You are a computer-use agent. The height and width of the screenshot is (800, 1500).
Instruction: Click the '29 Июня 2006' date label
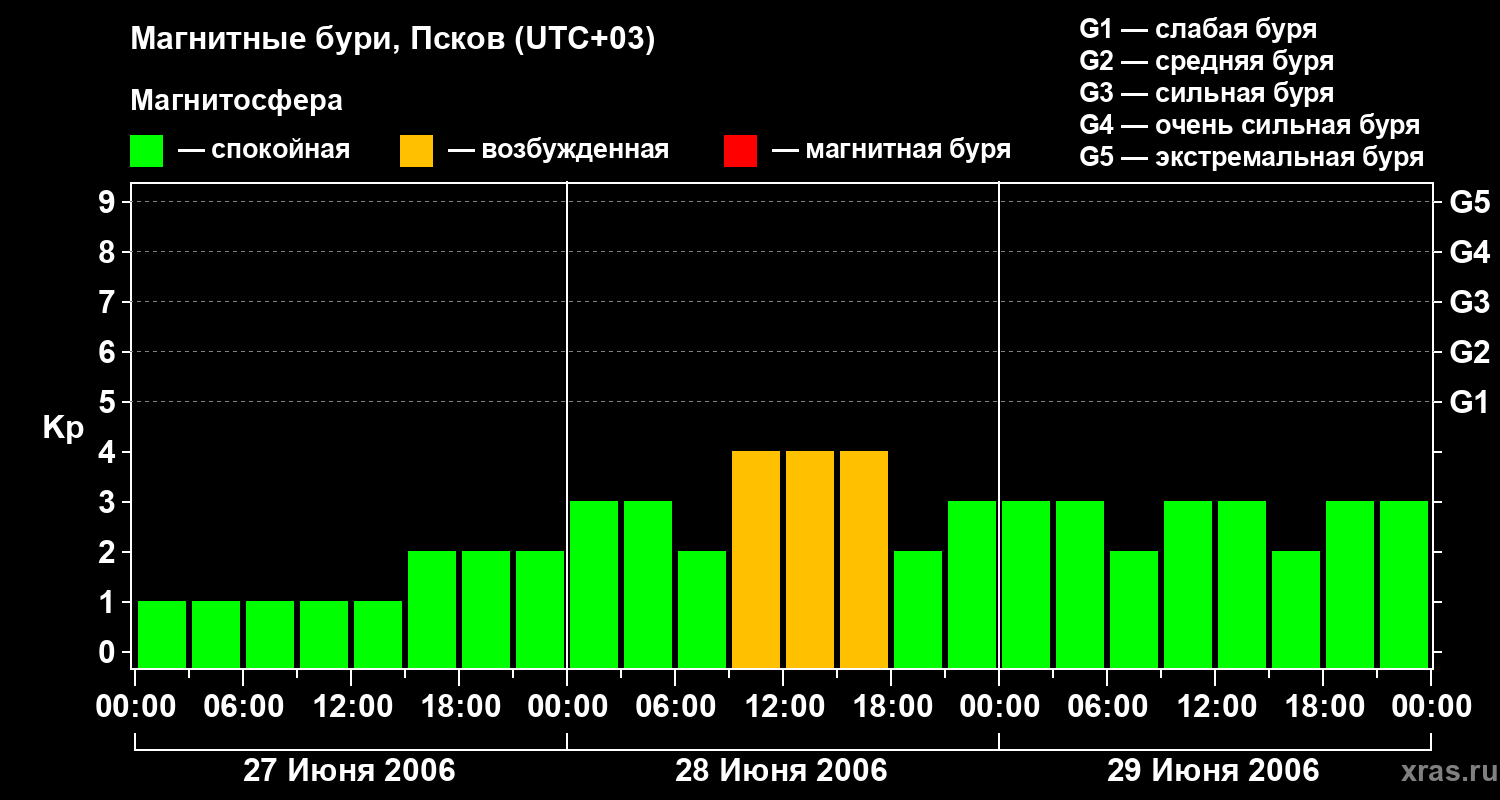(1213, 771)
